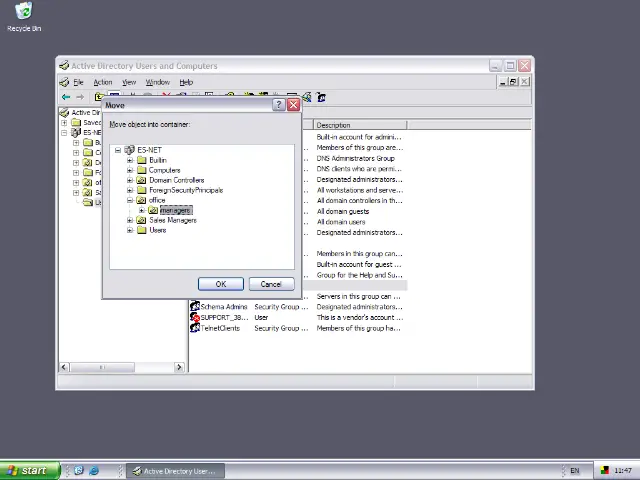
Task: Click the Domain Controllers OU icon in dialog
Action: pyautogui.click(x=141, y=180)
